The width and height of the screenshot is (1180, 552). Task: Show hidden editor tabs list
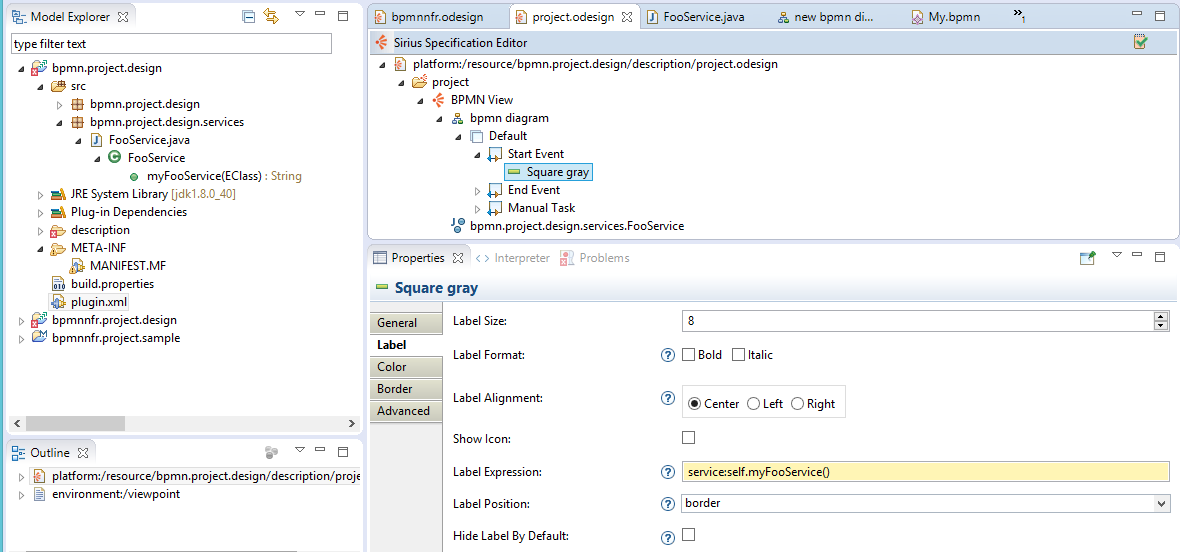click(x=1020, y=14)
